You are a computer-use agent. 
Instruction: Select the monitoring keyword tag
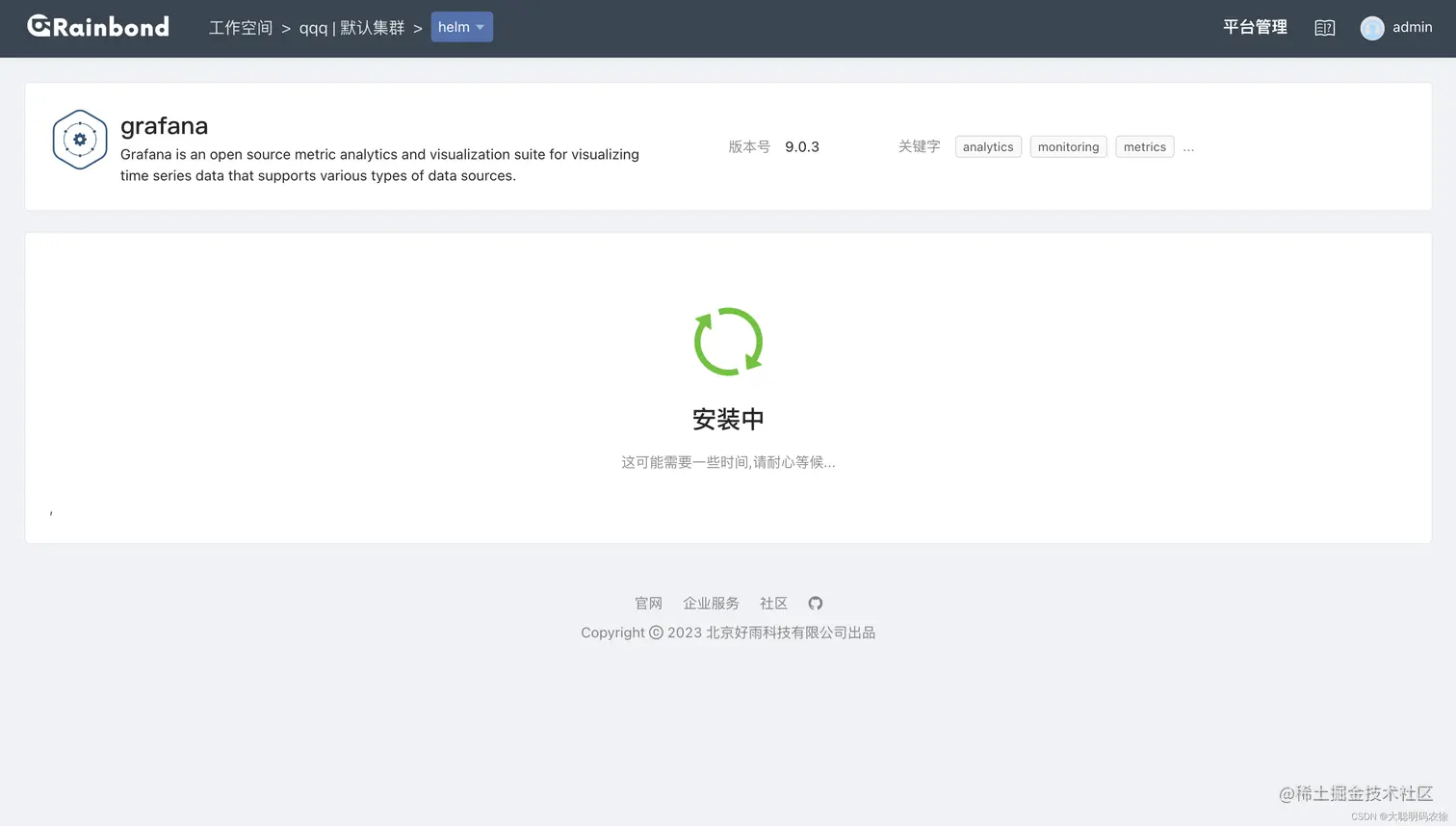click(x=1068, y=146)
